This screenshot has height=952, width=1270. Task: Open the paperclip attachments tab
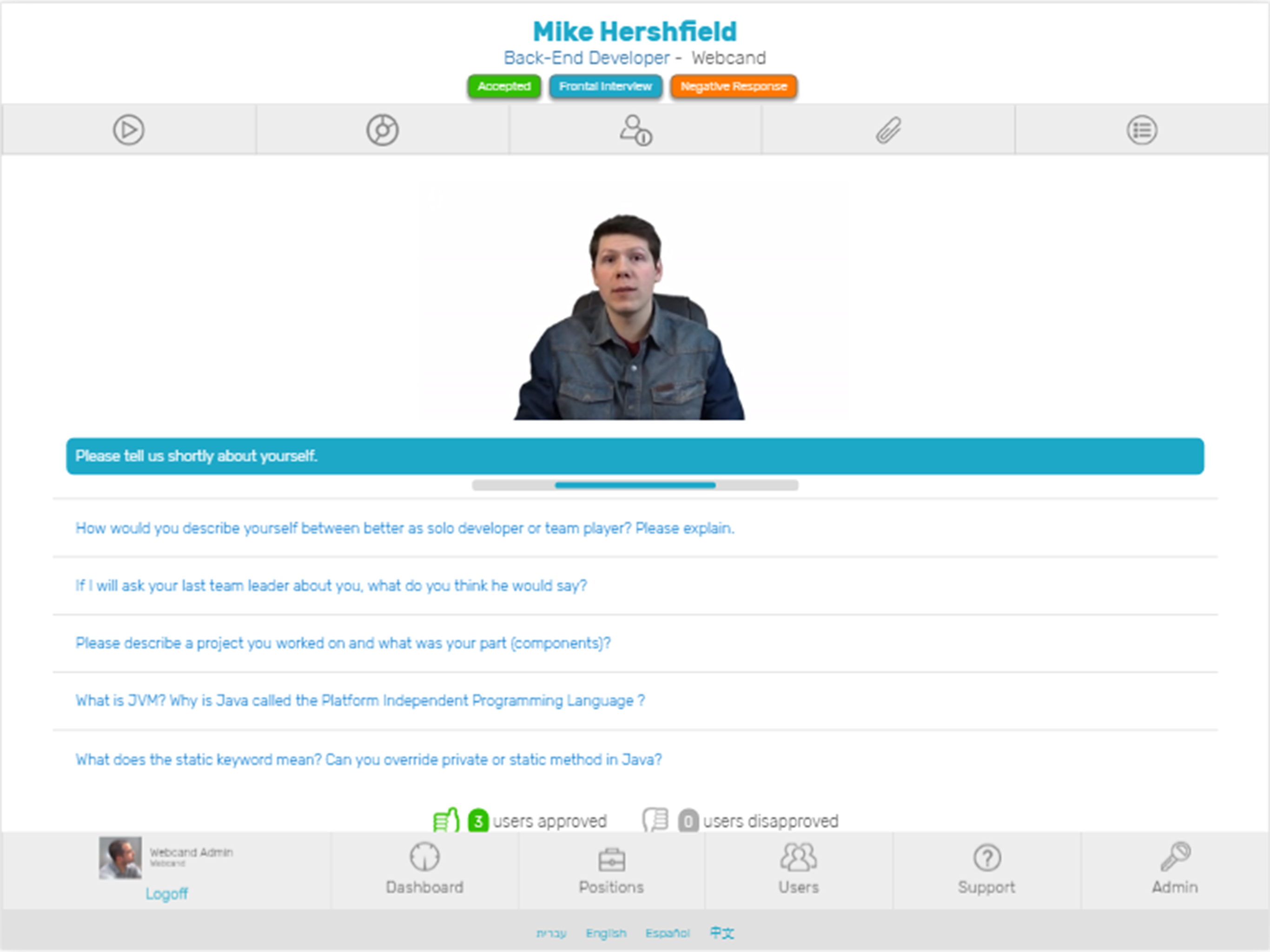coord(888,130)
